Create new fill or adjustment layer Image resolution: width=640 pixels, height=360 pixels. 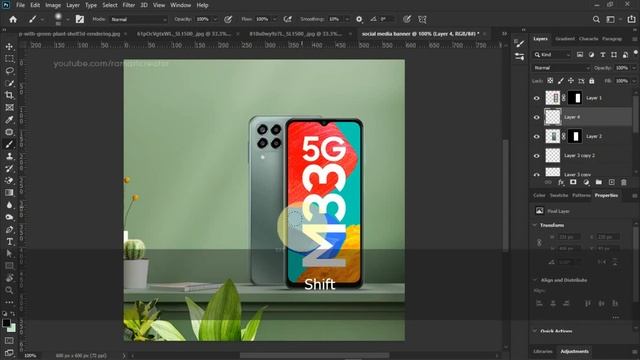click(x=586, y=182)
